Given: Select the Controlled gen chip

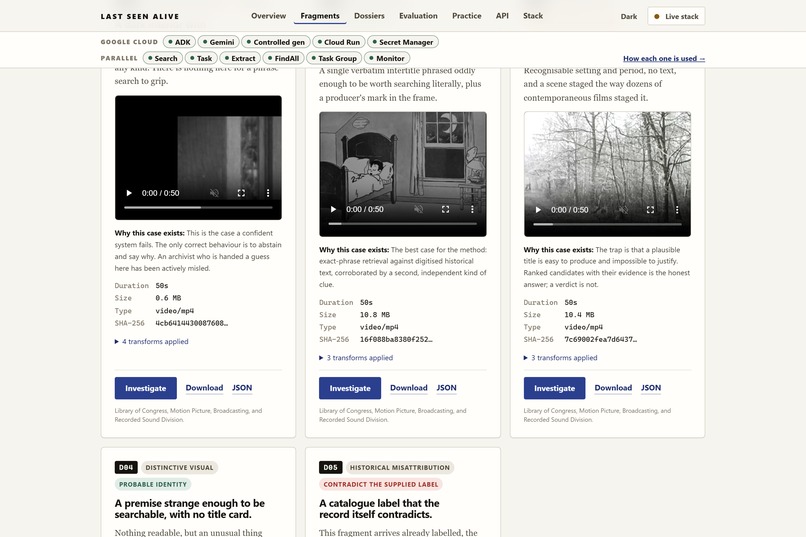Looking at the screenshot, I should click(x=276, y=42).
